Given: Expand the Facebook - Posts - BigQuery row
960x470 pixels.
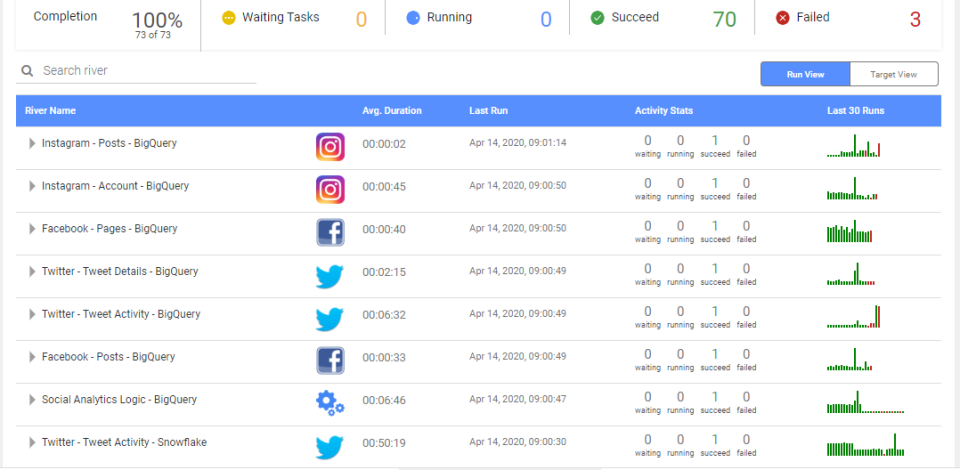Looking at the screenshot, I should (32, 357).
